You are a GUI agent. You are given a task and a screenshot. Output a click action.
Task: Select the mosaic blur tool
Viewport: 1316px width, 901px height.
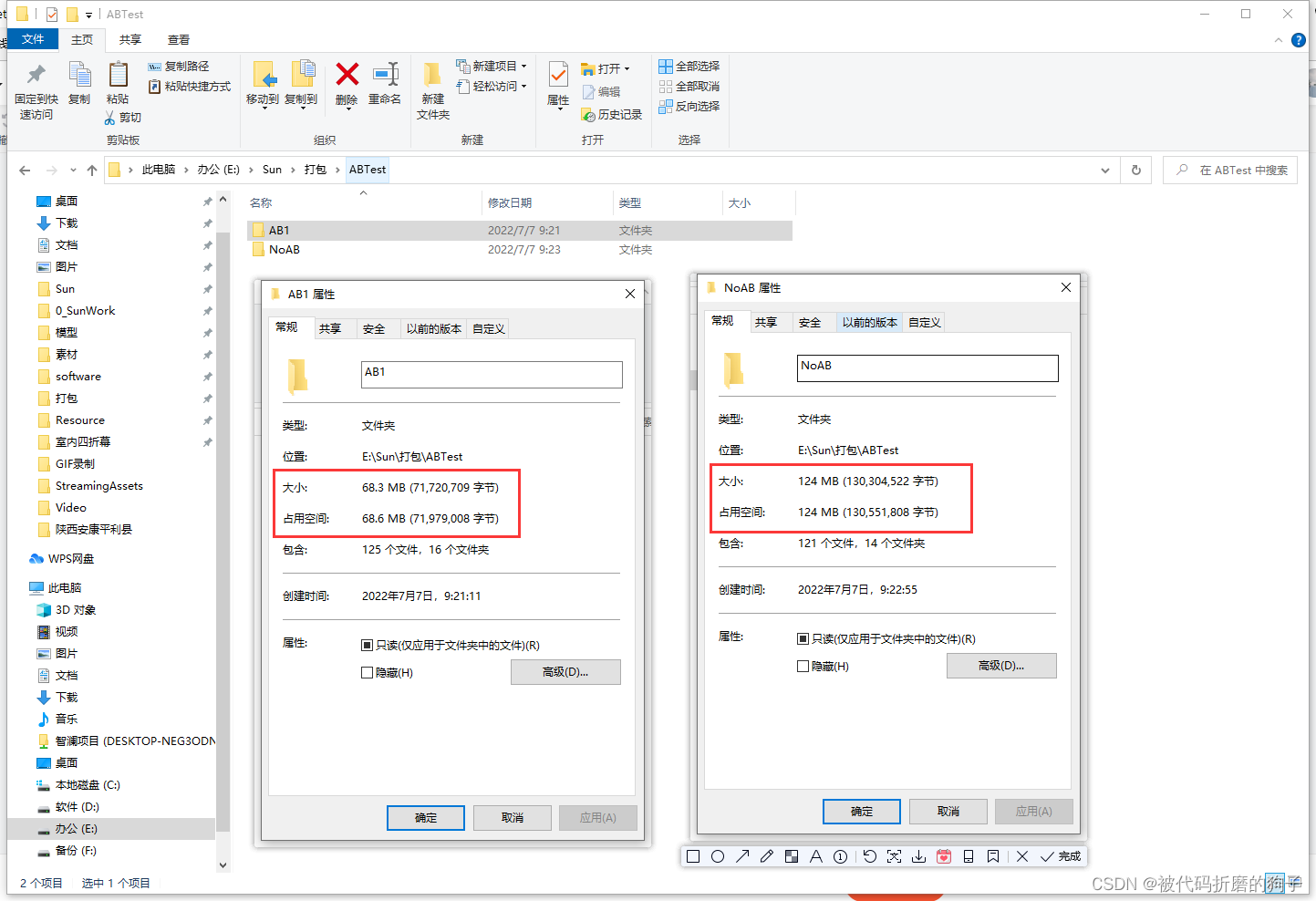tap(792, 856)
